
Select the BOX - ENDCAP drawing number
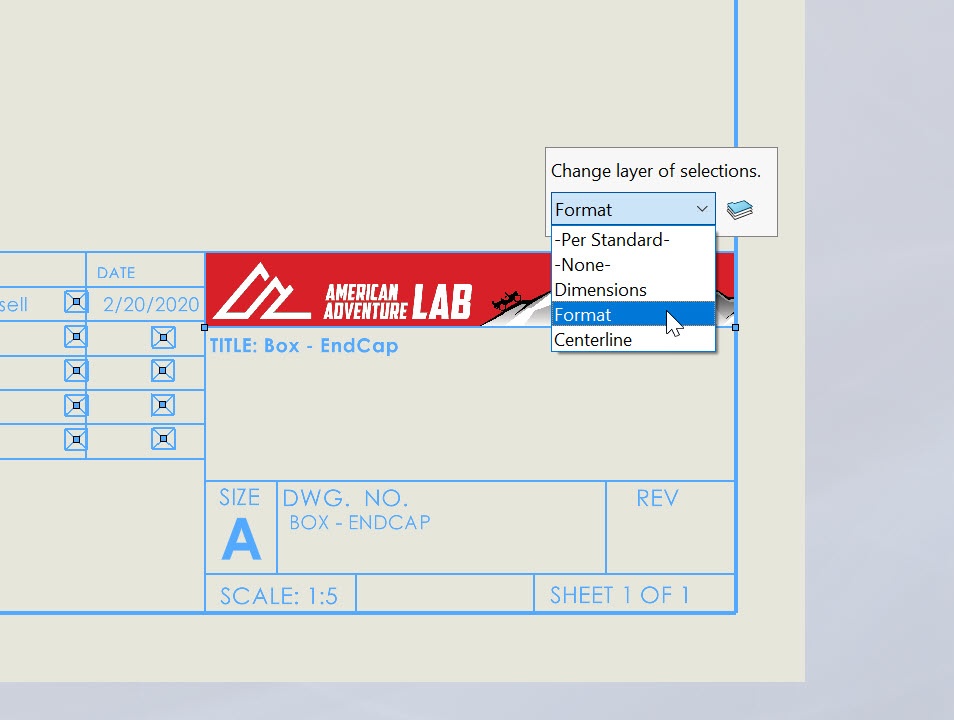pyautogui.click(x=360, y=522)
